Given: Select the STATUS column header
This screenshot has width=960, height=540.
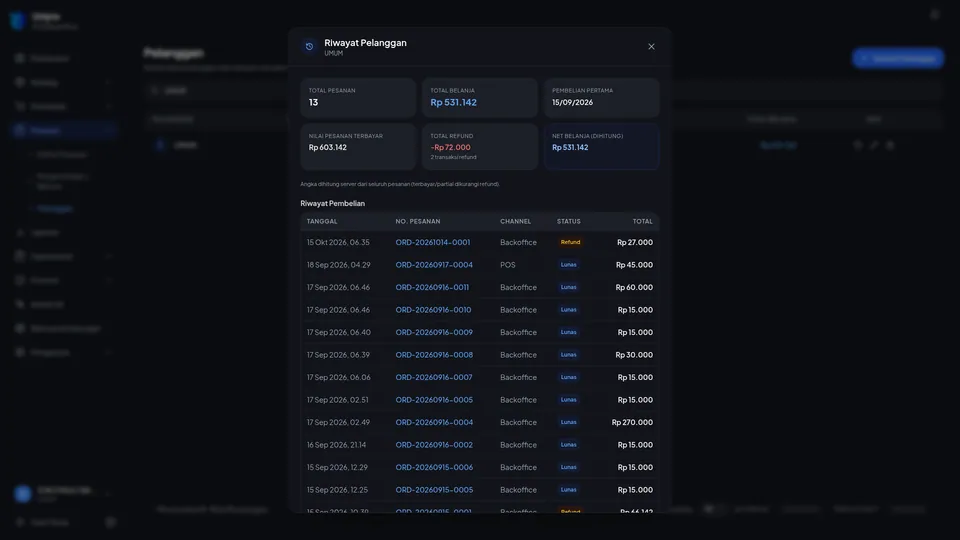Looking at the screenshot, I should (569, 222).
